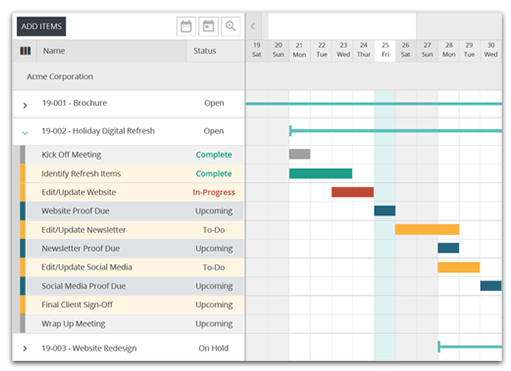Select the 19-003 - Website Redesign name
This screenshot has height=371, width=511.
click(89, 348)
